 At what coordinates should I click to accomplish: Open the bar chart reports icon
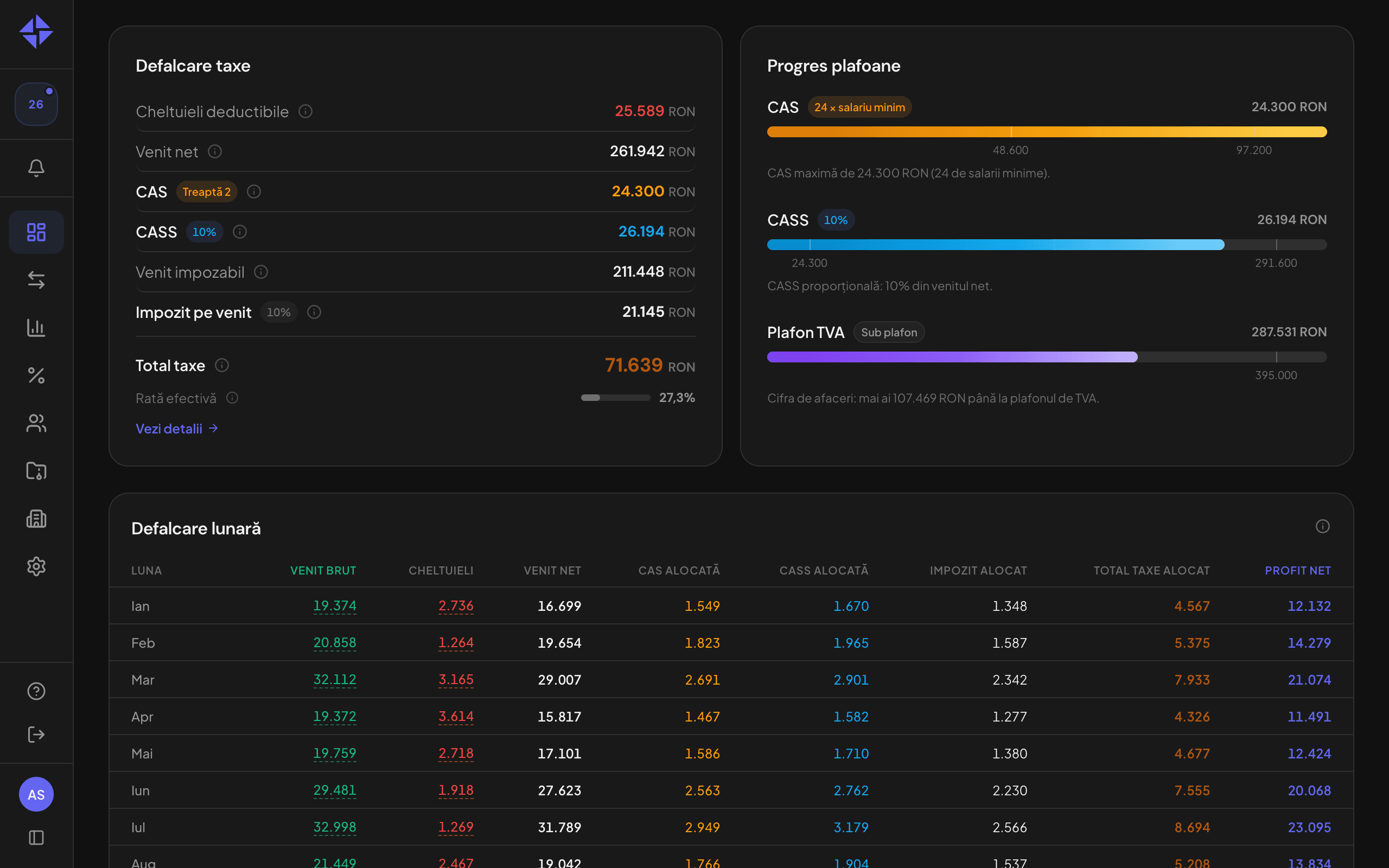[36, 327]
